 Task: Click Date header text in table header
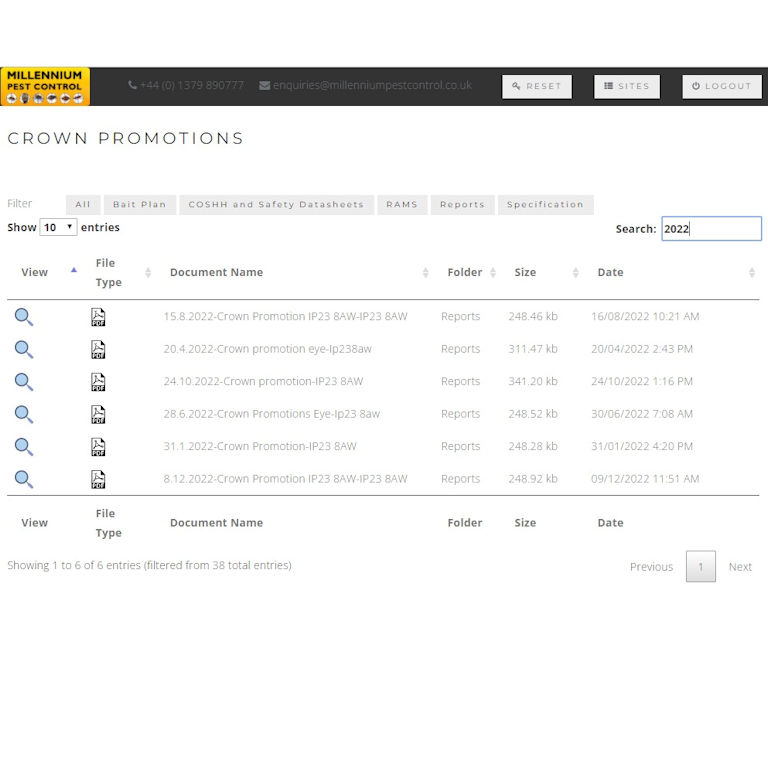click(x=610, y=272)
